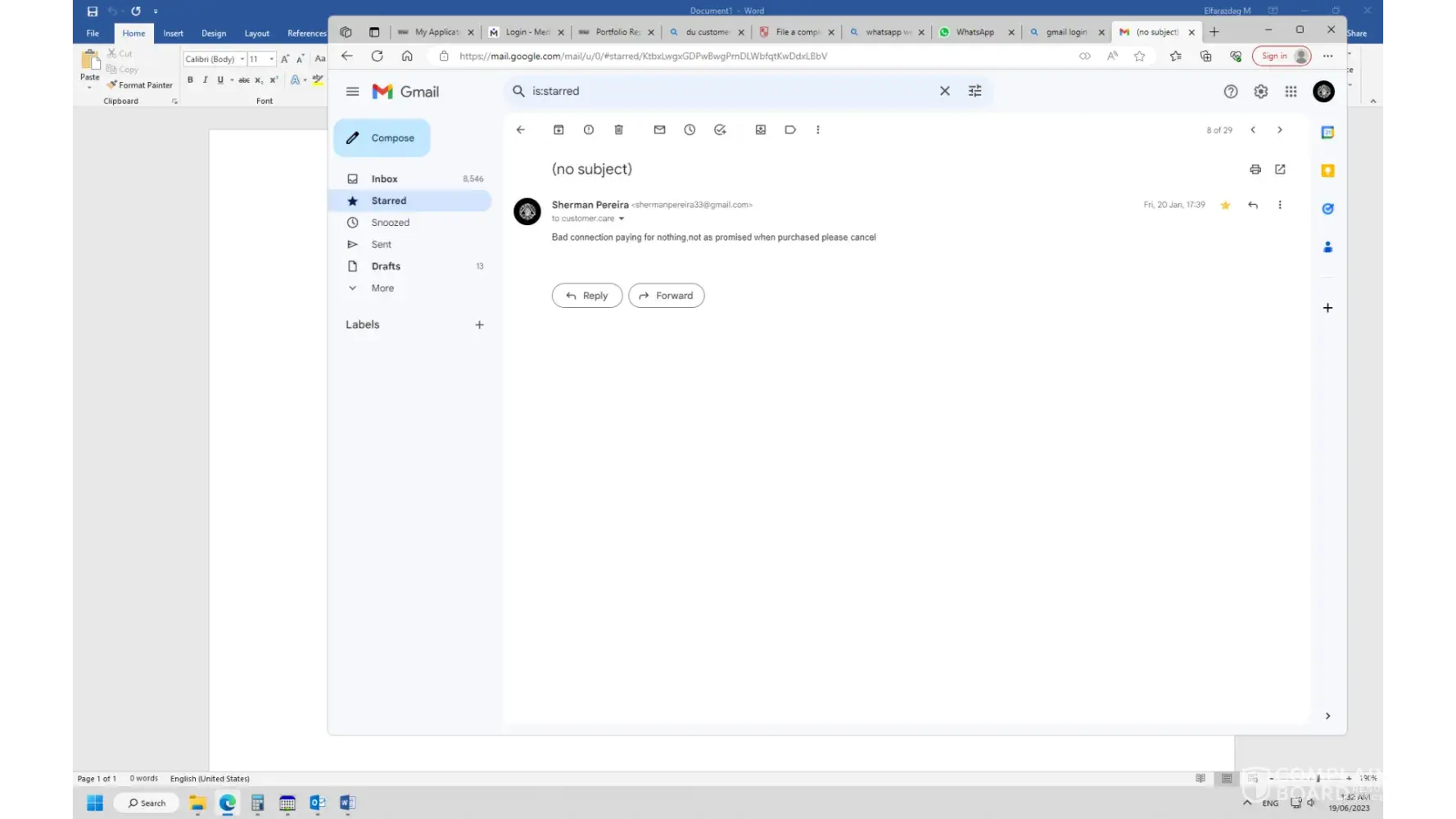This screenshot has width=1456, height=819.
Task: Click the reply arrow icon beside the star
Action: 1253,205
